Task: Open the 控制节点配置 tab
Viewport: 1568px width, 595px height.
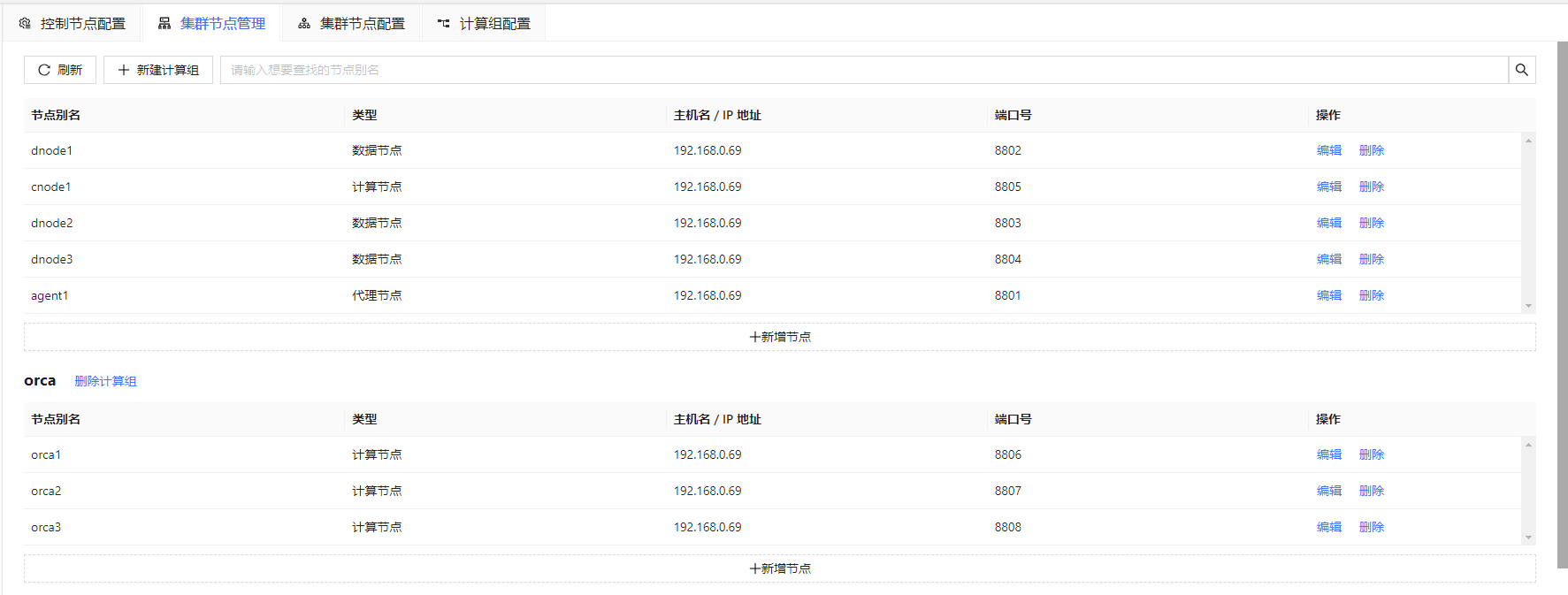Action: 73,24
